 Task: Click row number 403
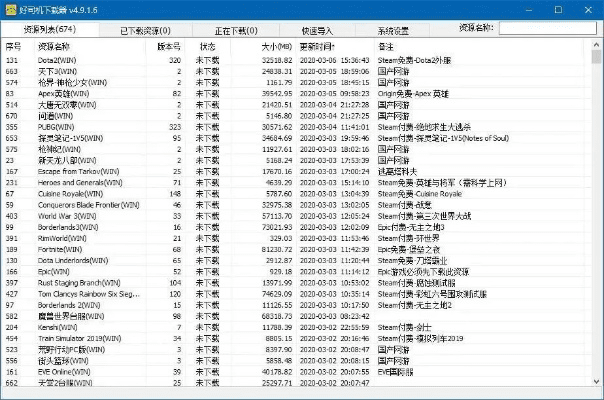[x=12, y=216]
